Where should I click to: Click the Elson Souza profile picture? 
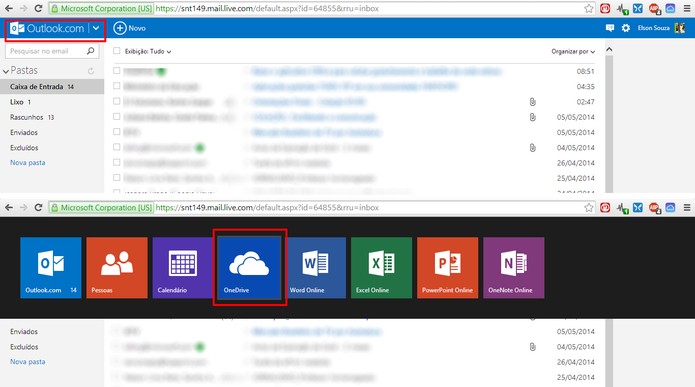tap(679, 28)
